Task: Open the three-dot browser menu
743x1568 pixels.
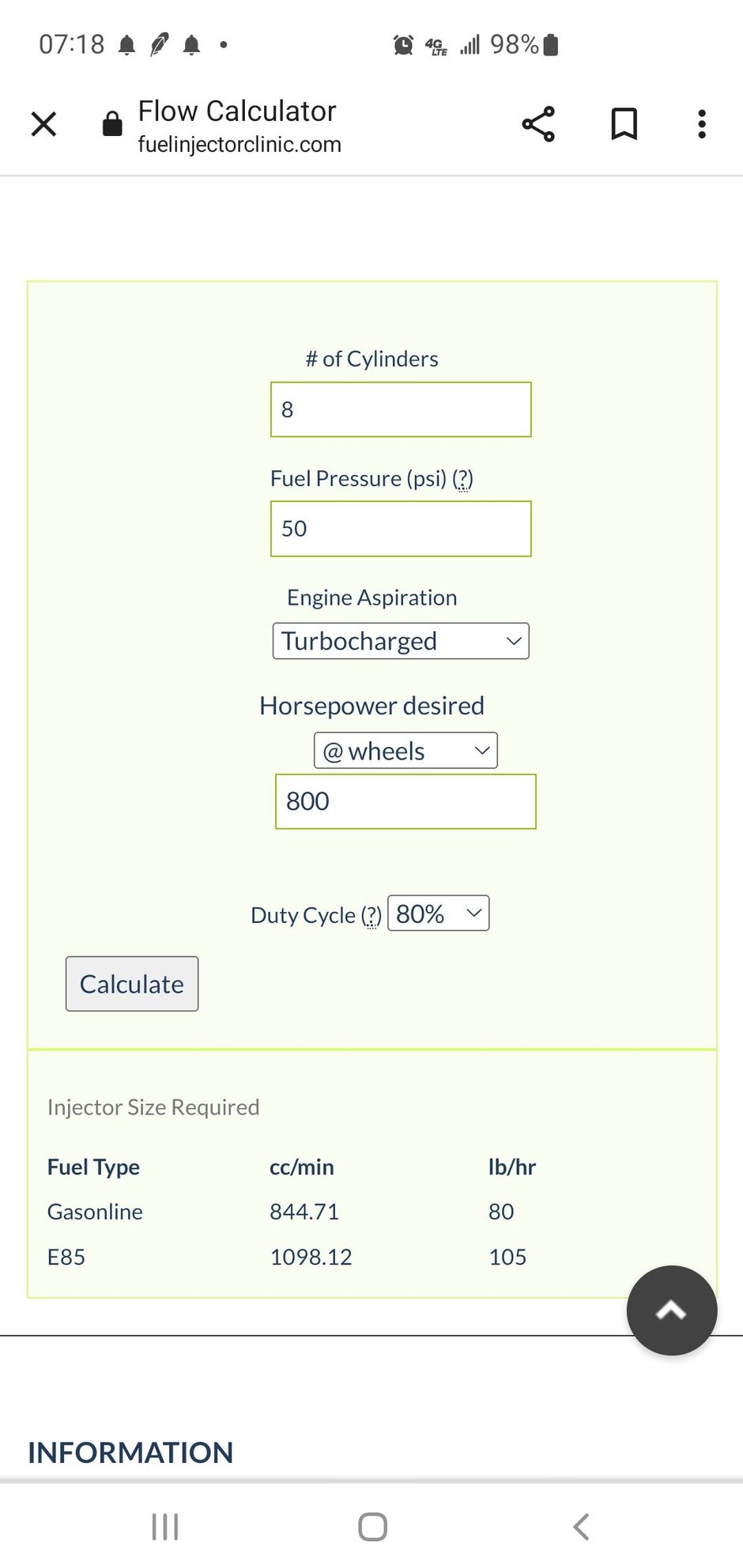Action: pos(701,124)
